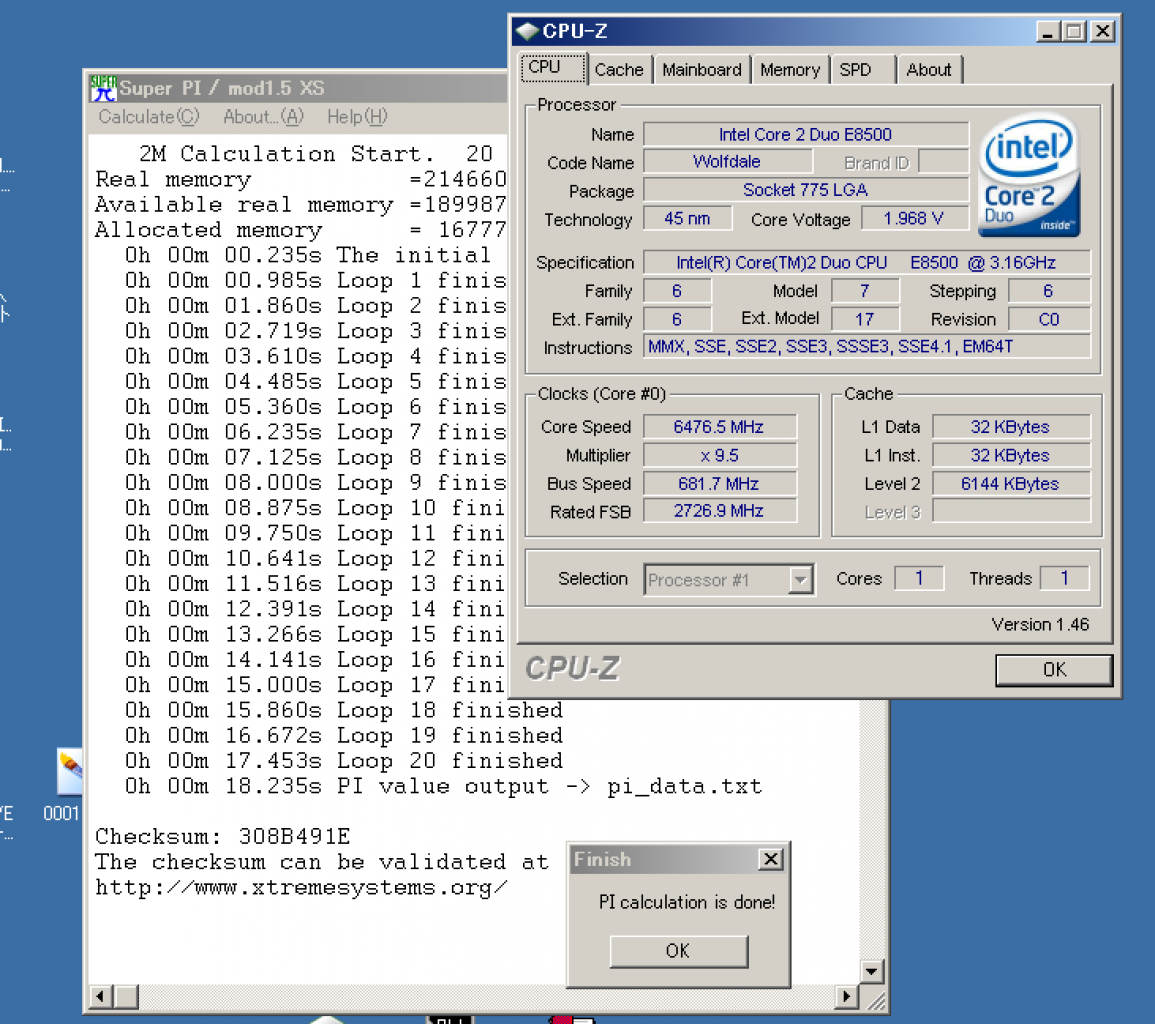Click the Revision value 'C0'

[x=1049, y=320]
